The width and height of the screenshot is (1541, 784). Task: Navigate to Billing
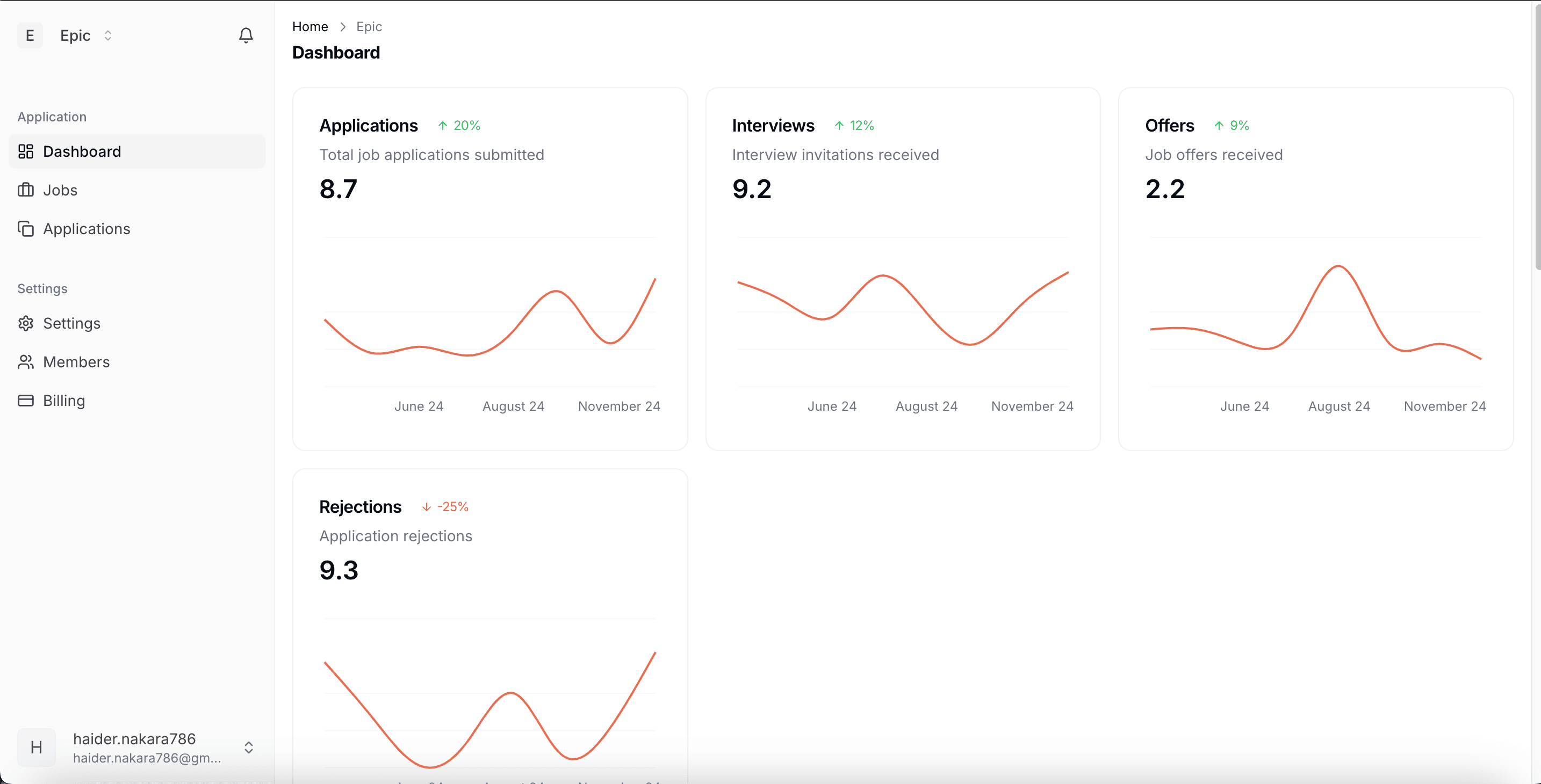[137, 400]
